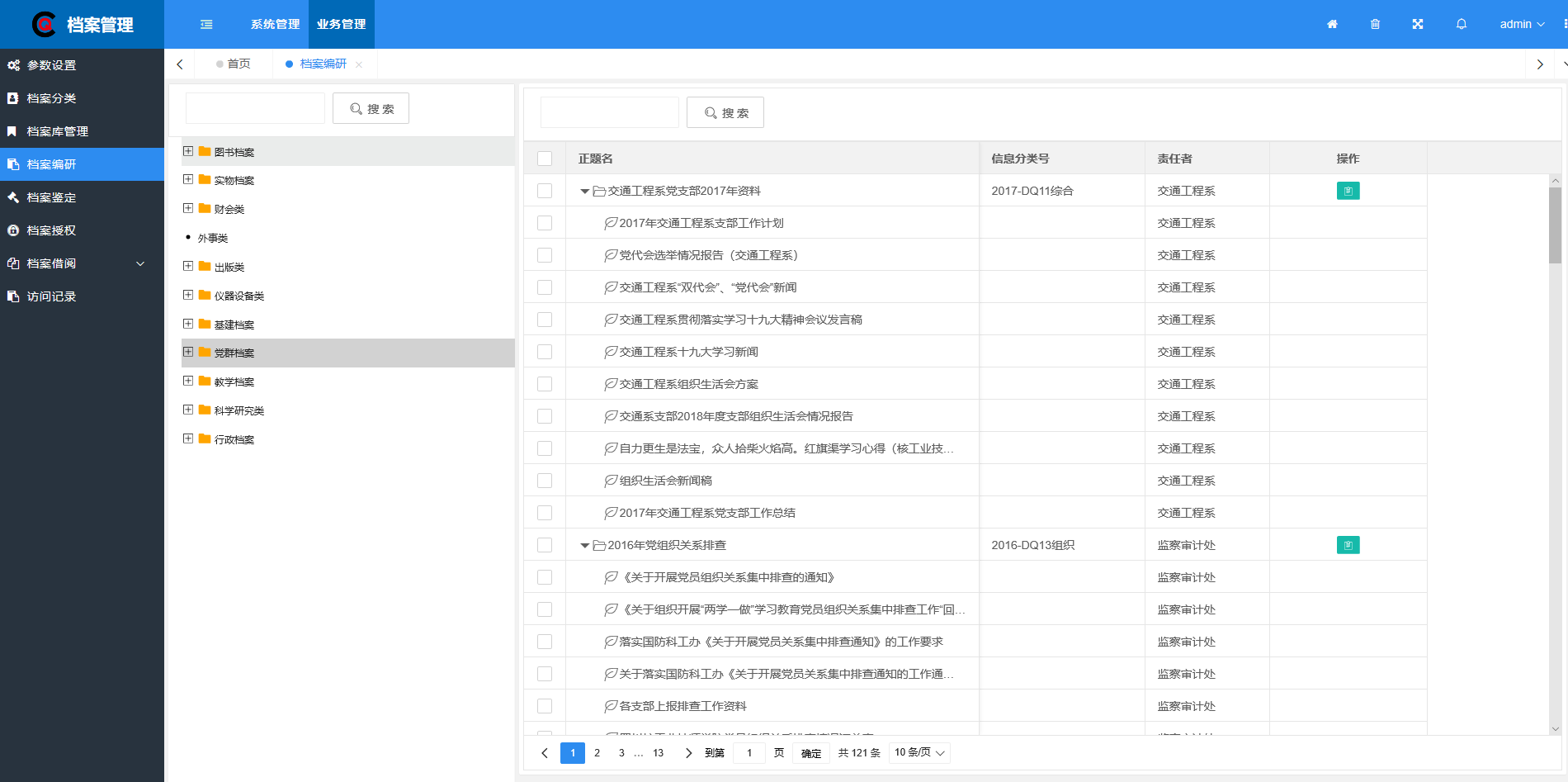Switch to the 系统管理 menu tab

pos(274,24)
